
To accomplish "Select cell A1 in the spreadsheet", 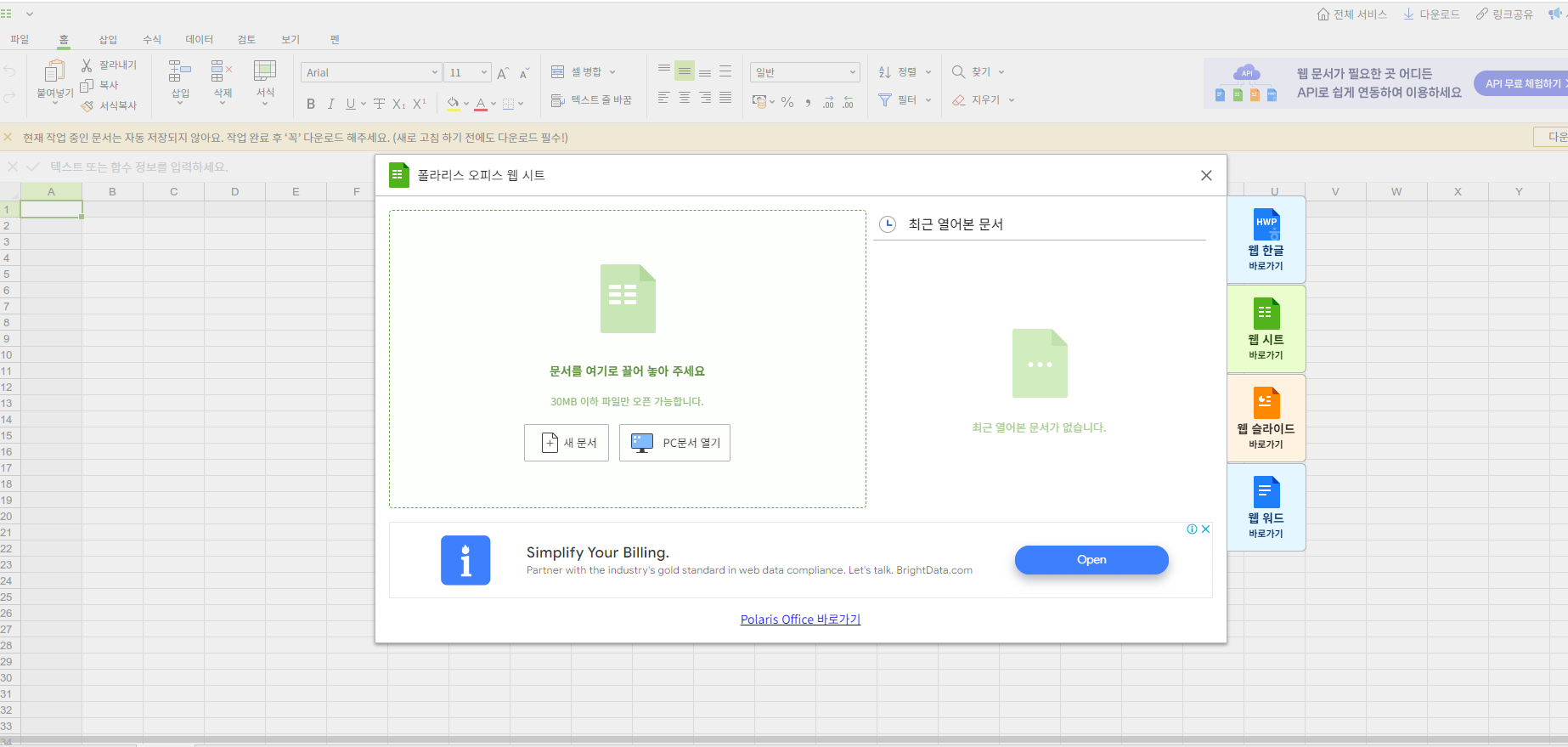I will (51, 209).
